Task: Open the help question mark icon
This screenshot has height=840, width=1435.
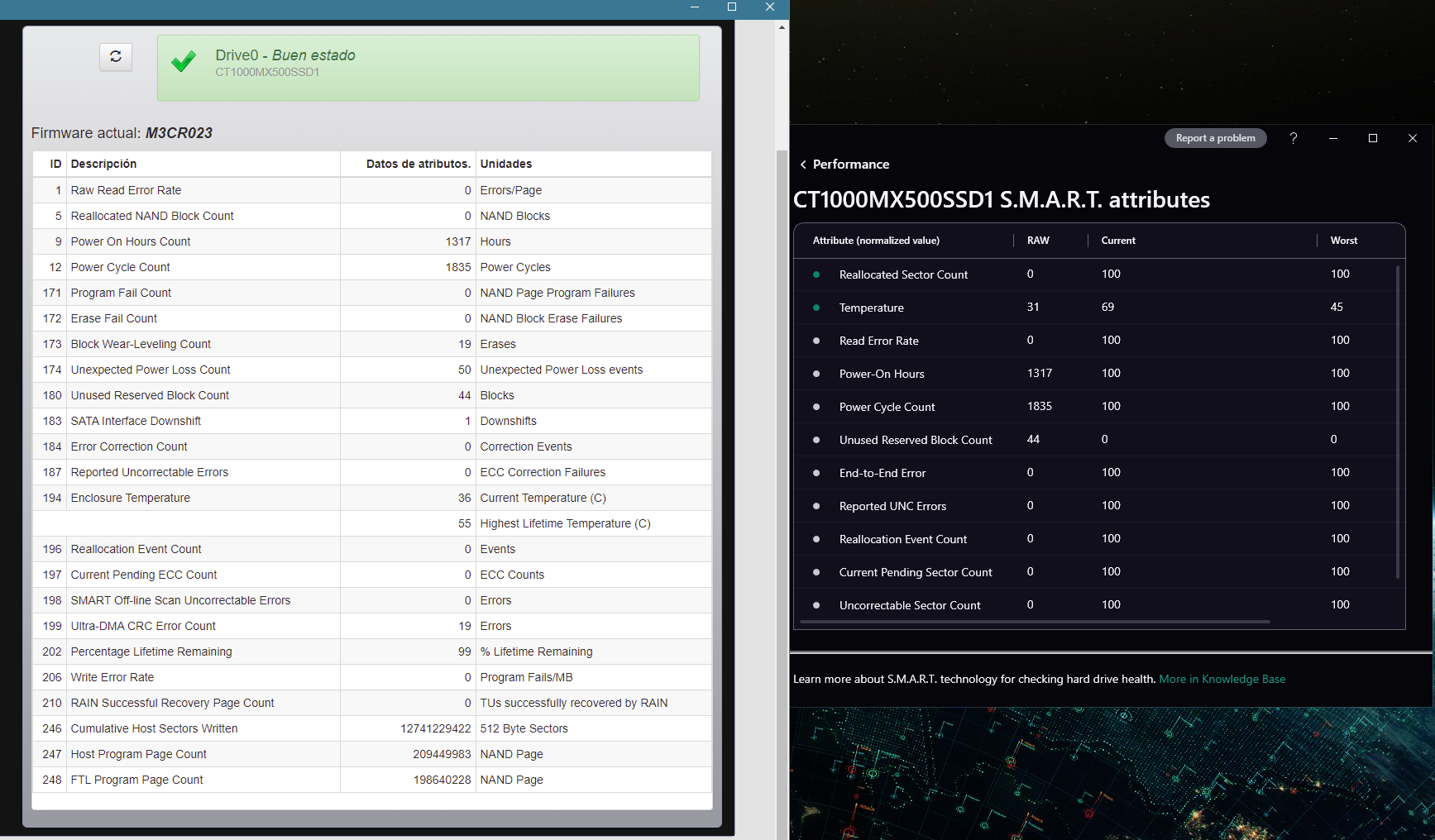Action: click(1294, 138)
